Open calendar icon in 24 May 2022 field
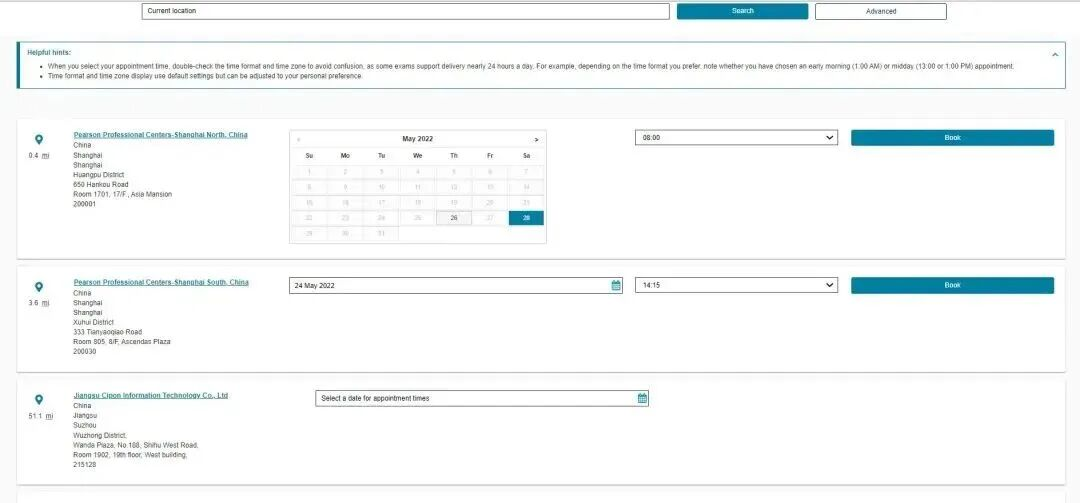The height and width of the screenshot is (503, 1080). click(x=616, y=285)
